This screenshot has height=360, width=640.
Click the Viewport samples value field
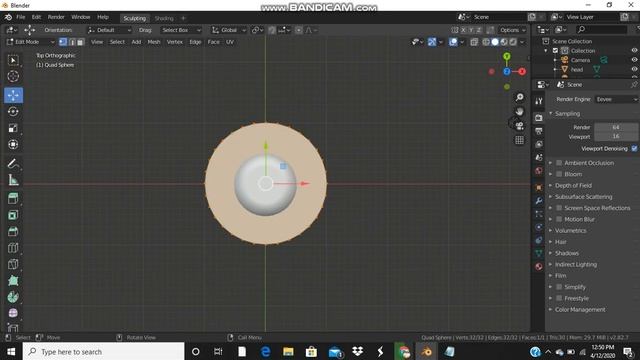coord(616,136)
